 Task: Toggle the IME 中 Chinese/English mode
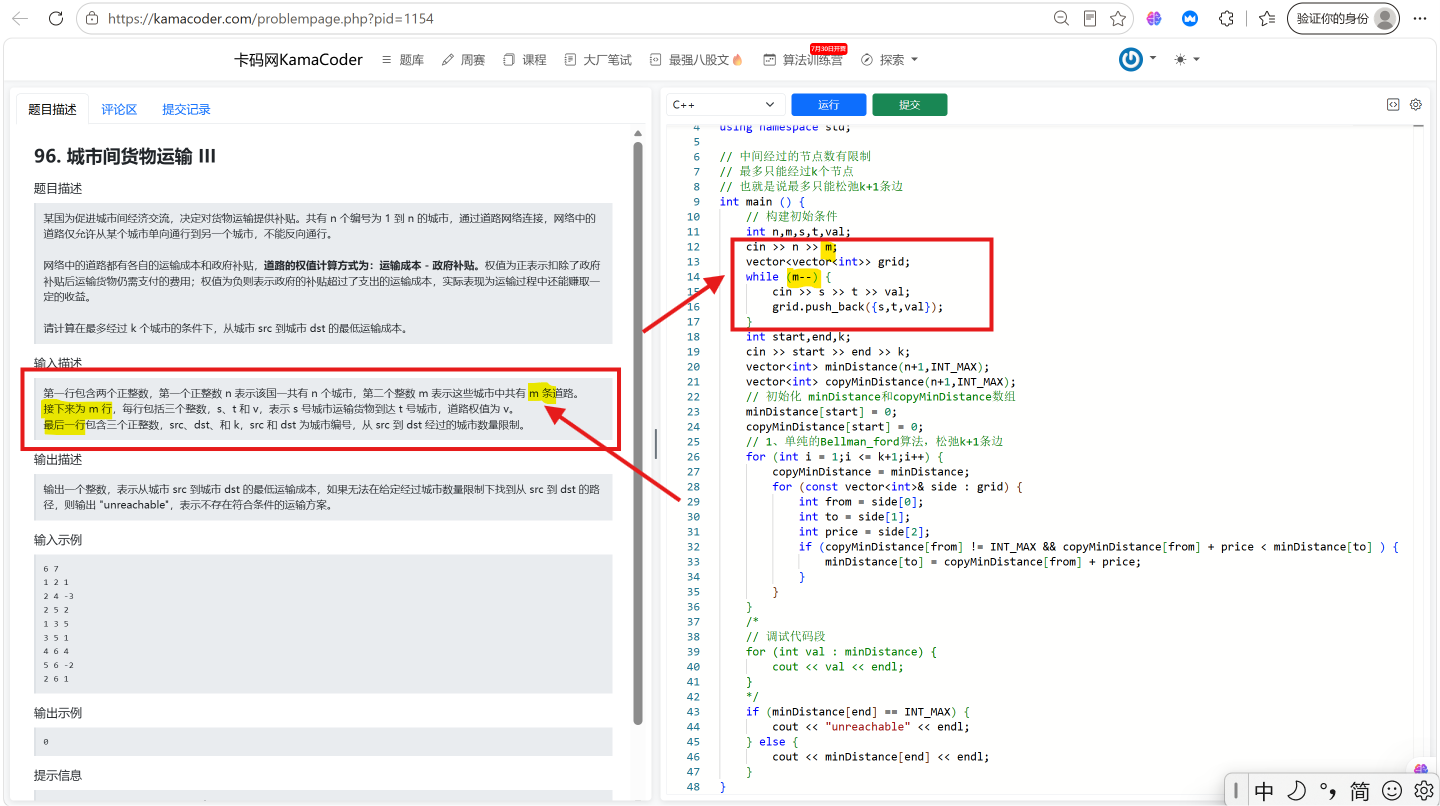tap(1264, 791)
